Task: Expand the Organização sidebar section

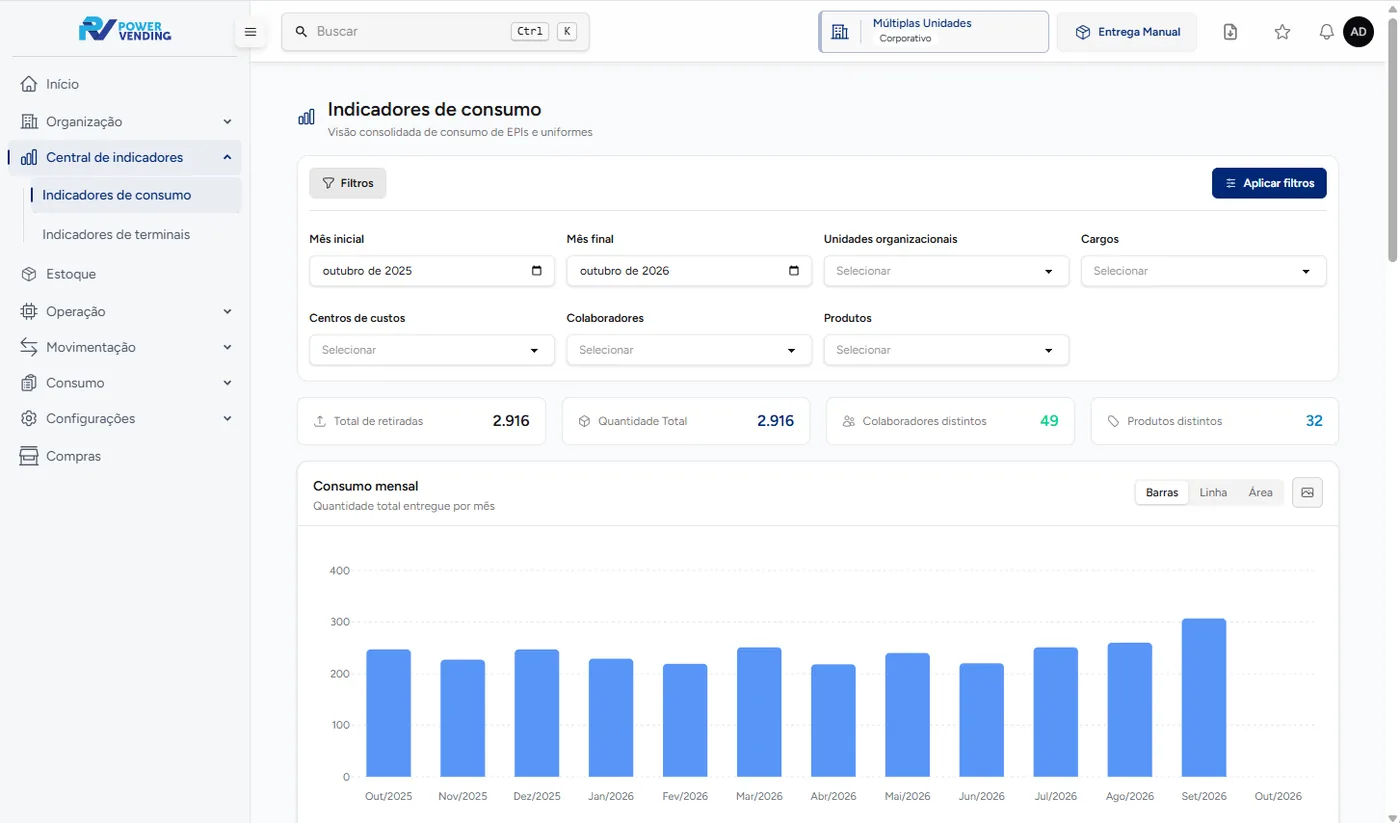Action: 125,121
